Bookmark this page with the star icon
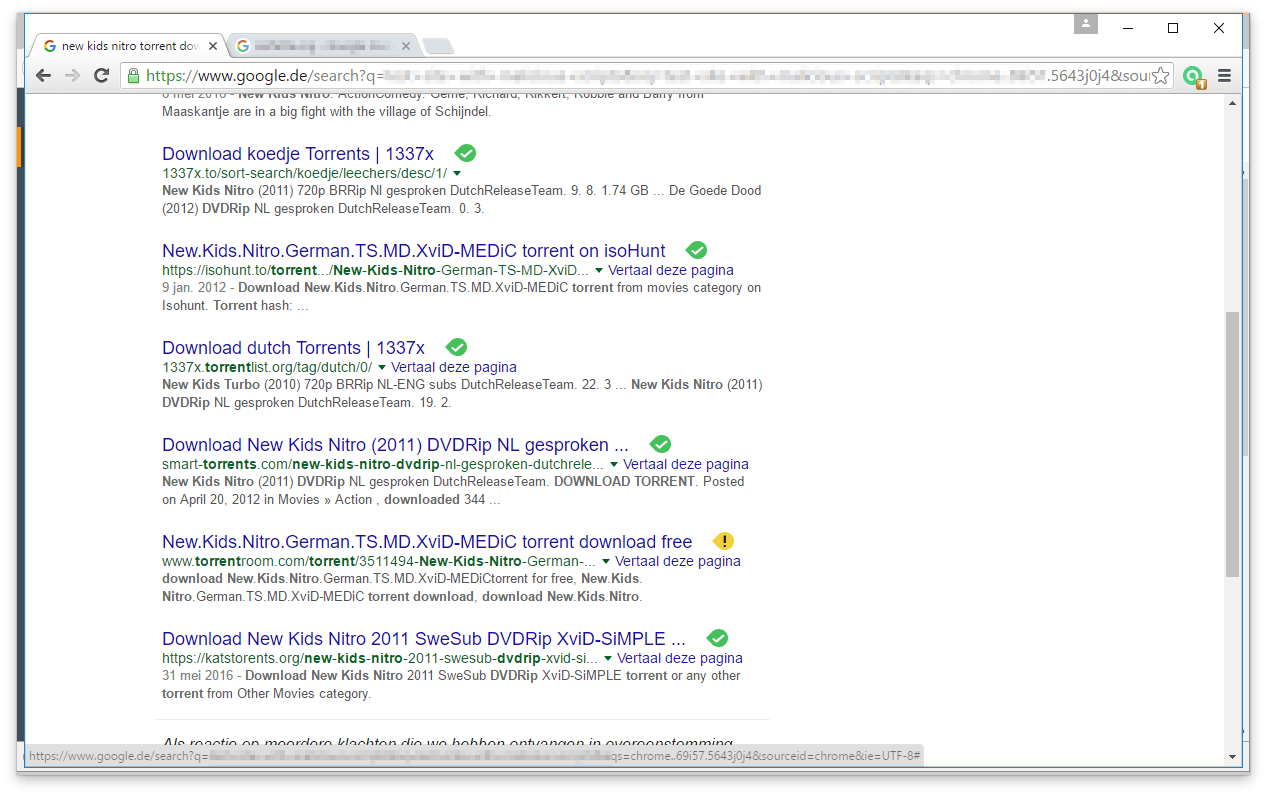Image resolution: width=1267 pixels, height=796 pixels. pyautogui.click(x=1160, y=76)
